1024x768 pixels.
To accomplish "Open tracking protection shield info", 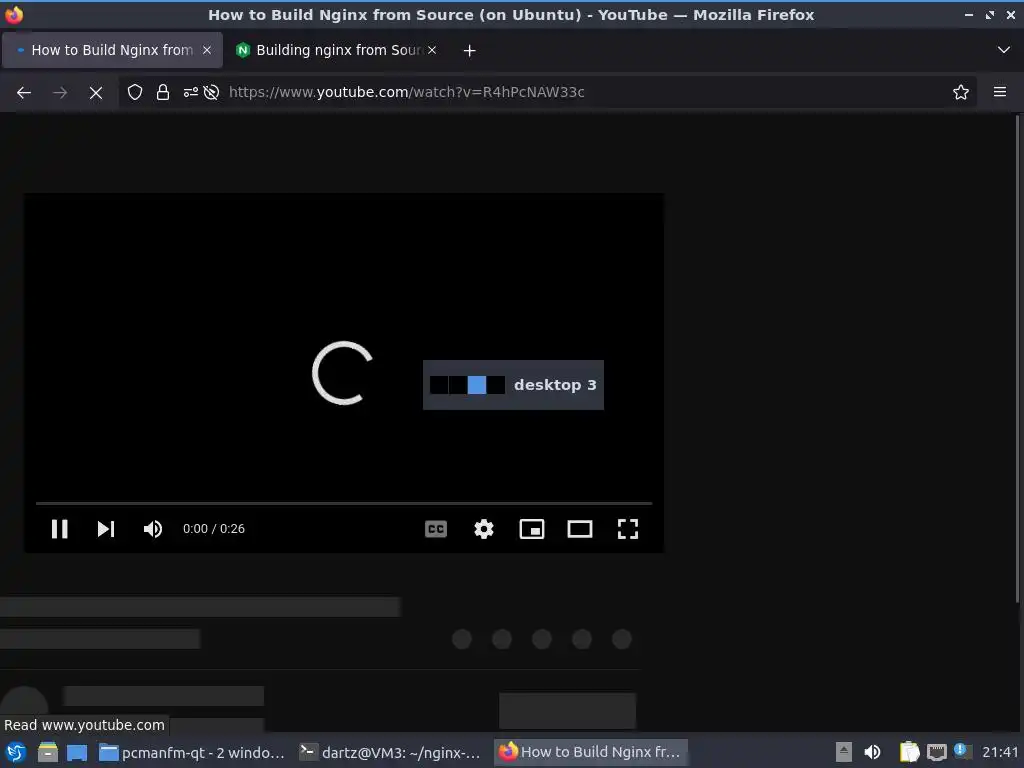I will click(135, 92).
